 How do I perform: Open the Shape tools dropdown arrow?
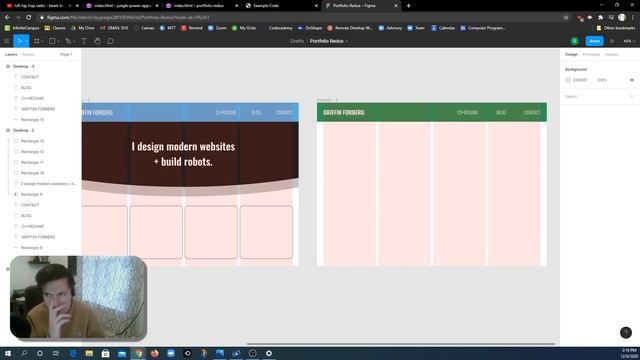pos(58,41)
